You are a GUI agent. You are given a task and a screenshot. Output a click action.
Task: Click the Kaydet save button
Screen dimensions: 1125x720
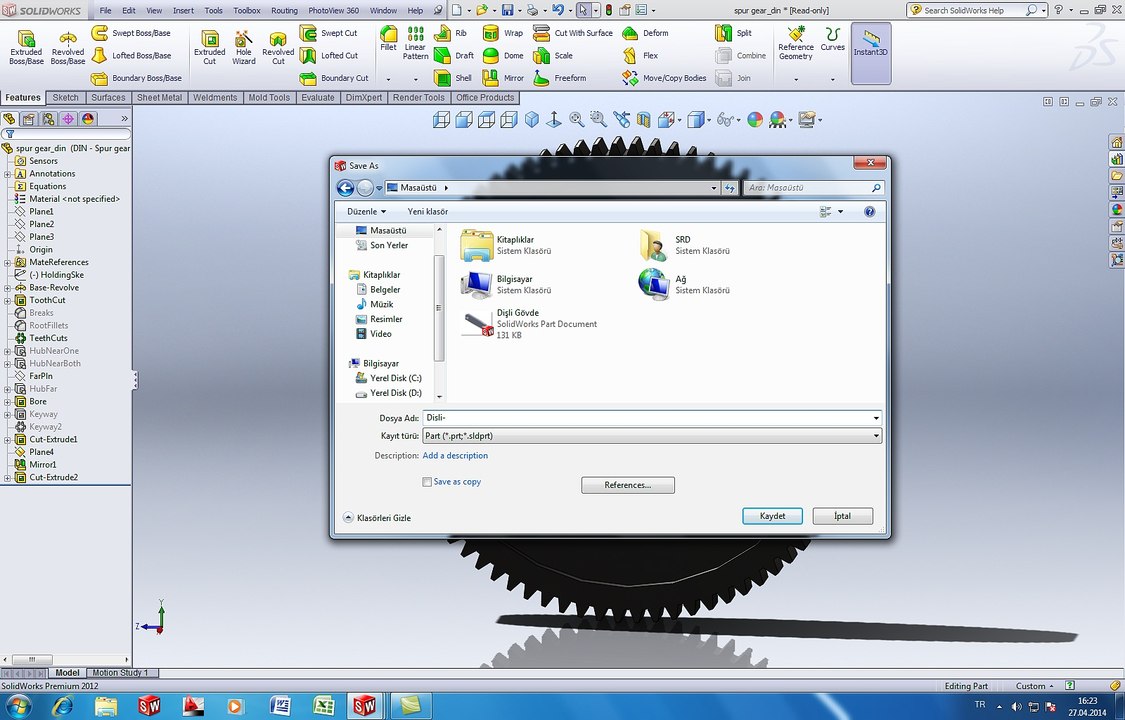click(773, 516)
